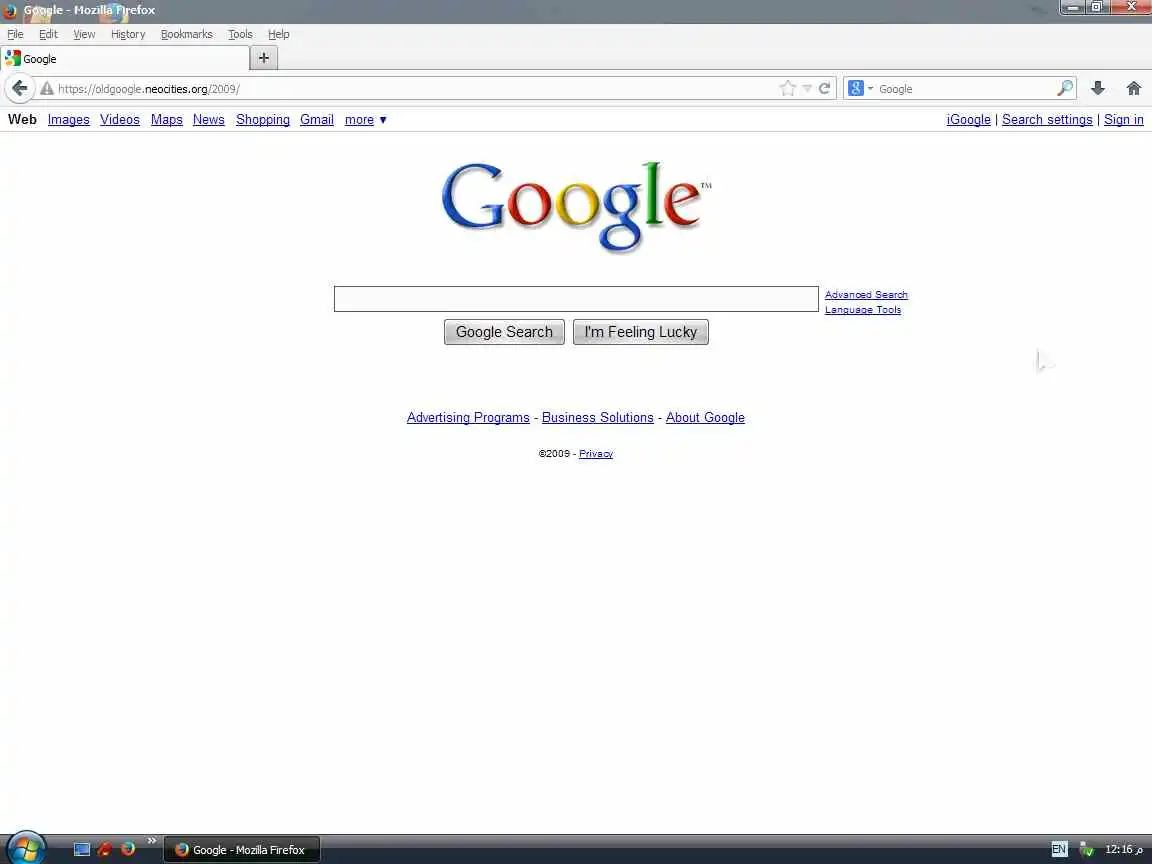Open the Language Tools link

[x=863, y=310]
